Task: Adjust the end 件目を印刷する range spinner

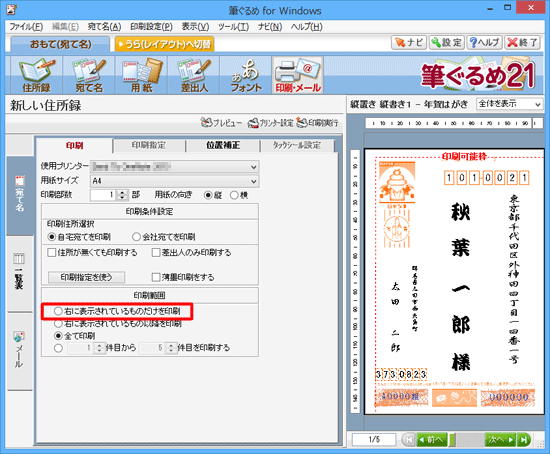Action: (170, 348)
